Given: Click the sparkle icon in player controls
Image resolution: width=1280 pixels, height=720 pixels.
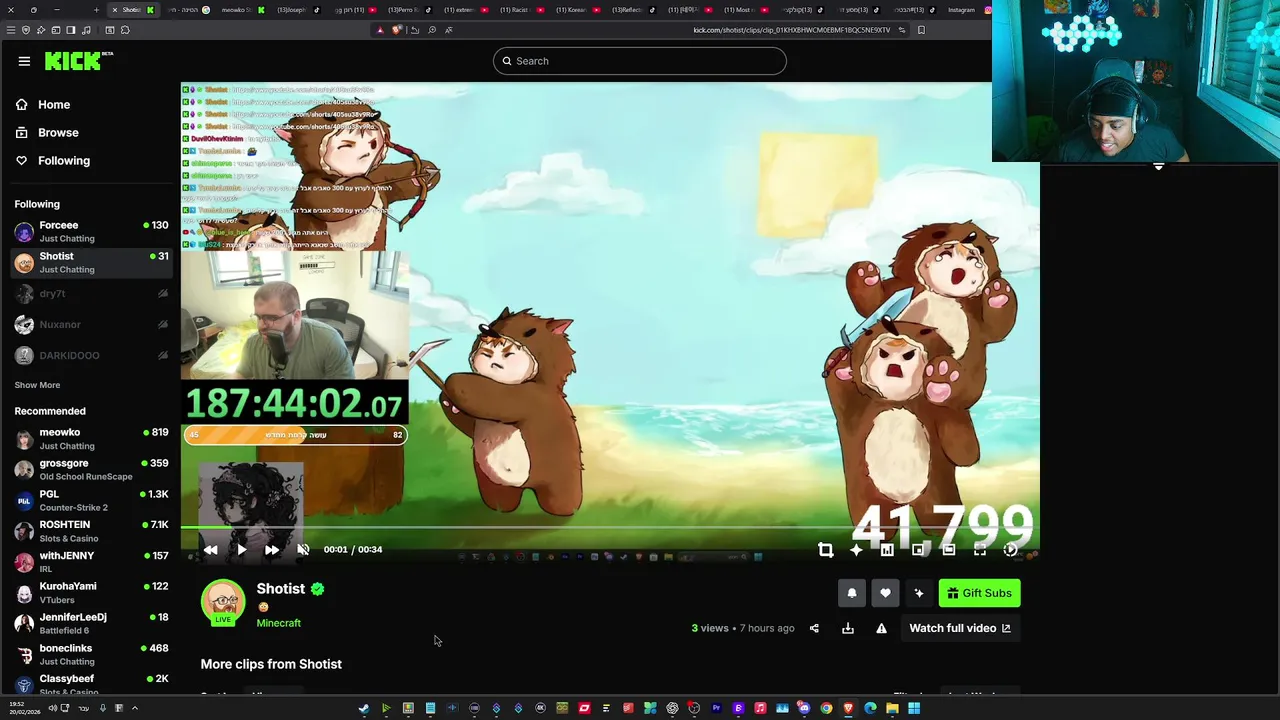Looking at the screenshot, I should 856,550.
